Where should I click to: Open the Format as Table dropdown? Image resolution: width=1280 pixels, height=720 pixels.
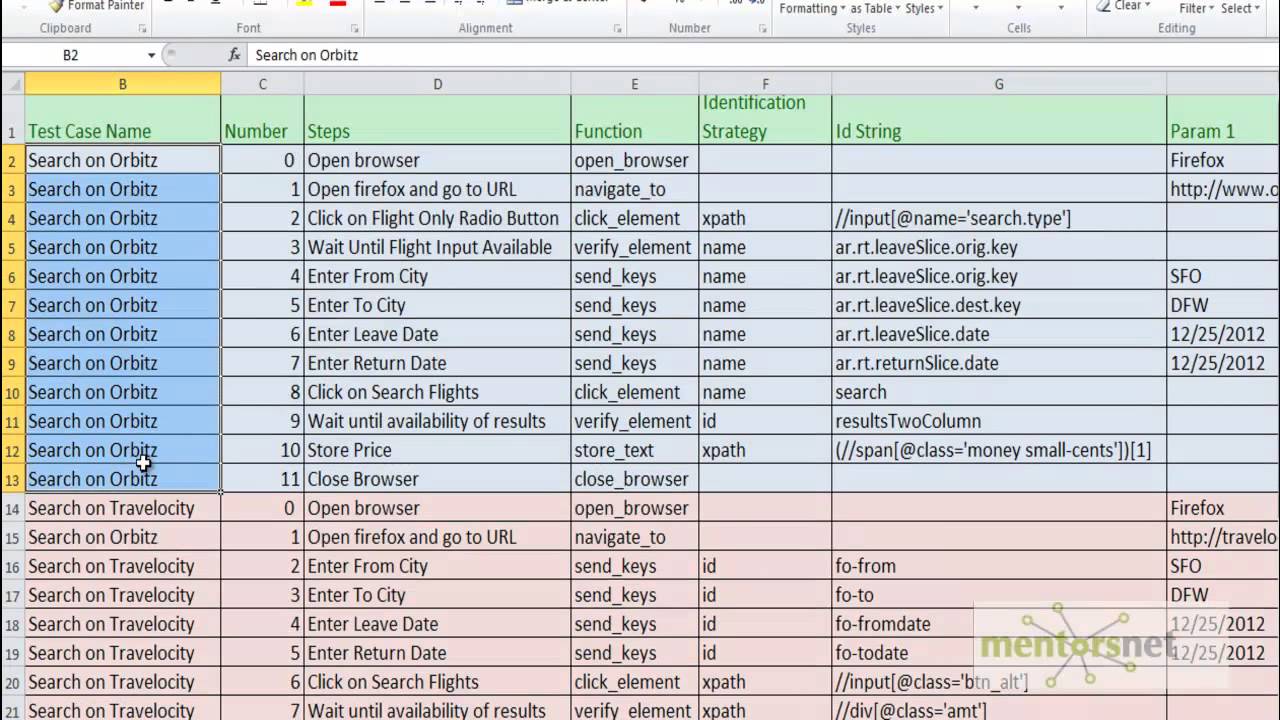pyautogui.click(x=875, y=8)
